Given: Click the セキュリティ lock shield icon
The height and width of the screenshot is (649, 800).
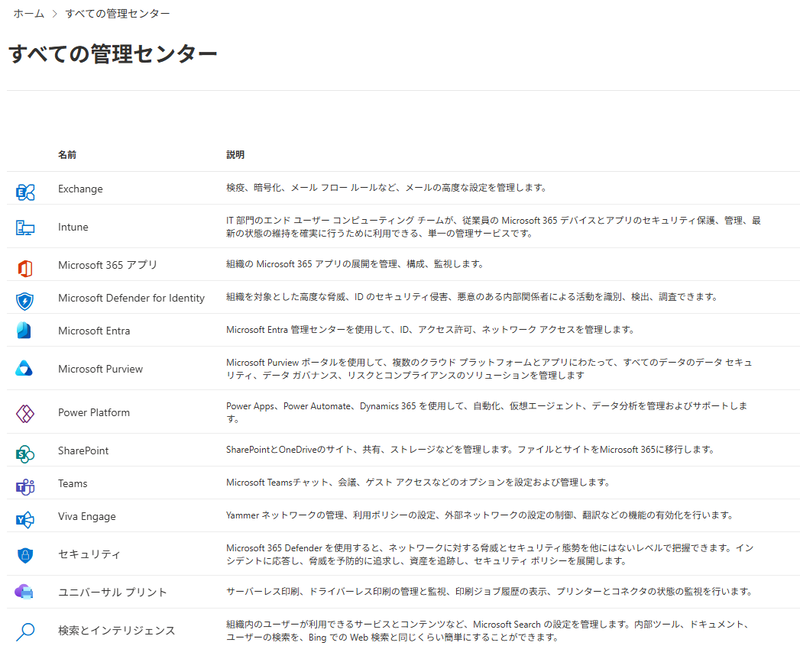Looking at the screenshot, I should click(x=25, y=555).
